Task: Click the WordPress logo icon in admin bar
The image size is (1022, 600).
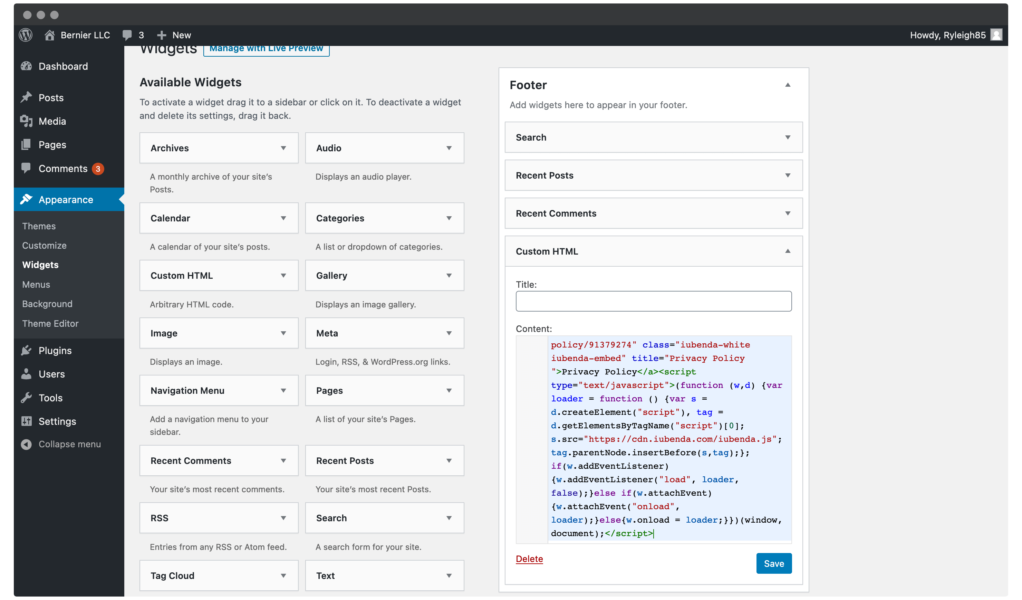Action: pos(26,35)
